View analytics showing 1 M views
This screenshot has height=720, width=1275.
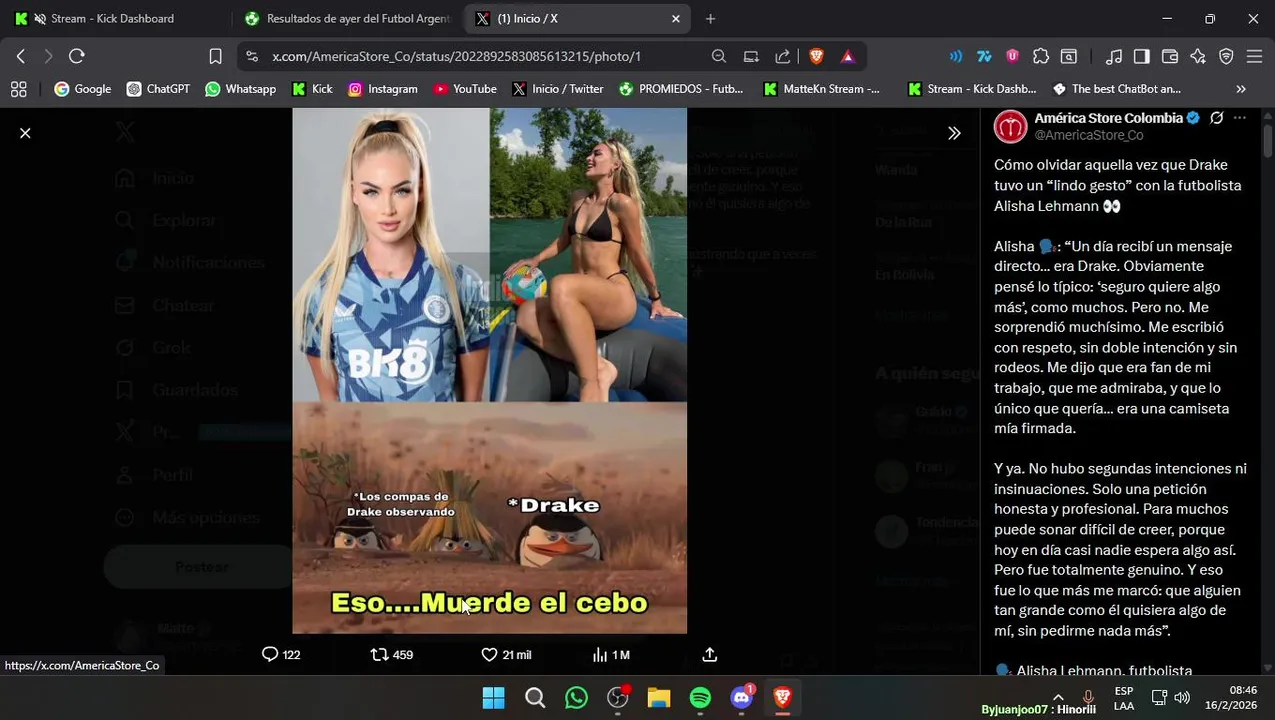611,654
